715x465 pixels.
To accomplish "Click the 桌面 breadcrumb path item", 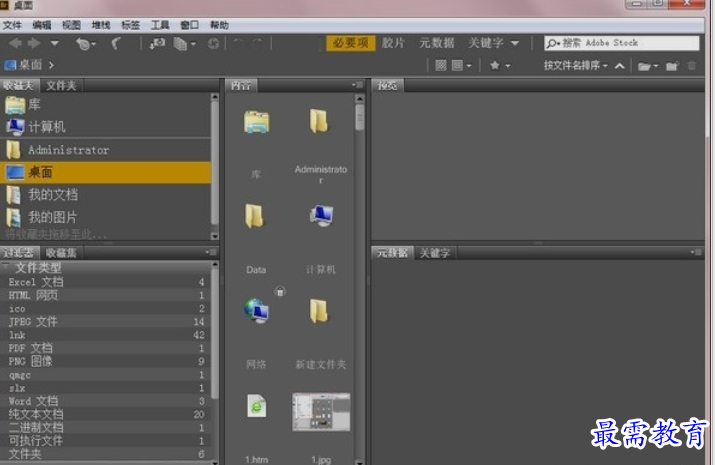I will tap(24, 65).
